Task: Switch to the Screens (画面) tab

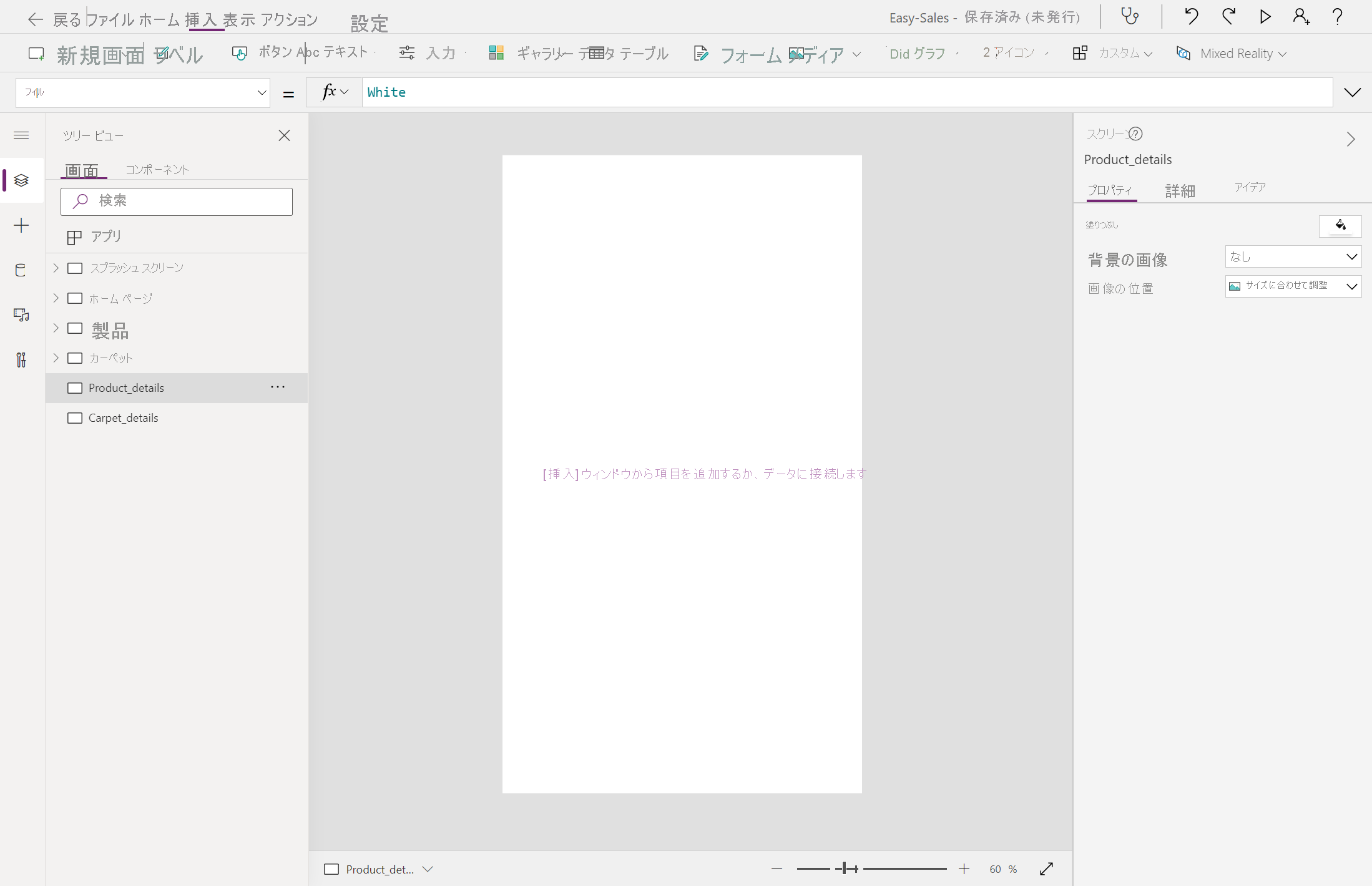Action: (82, 170)
